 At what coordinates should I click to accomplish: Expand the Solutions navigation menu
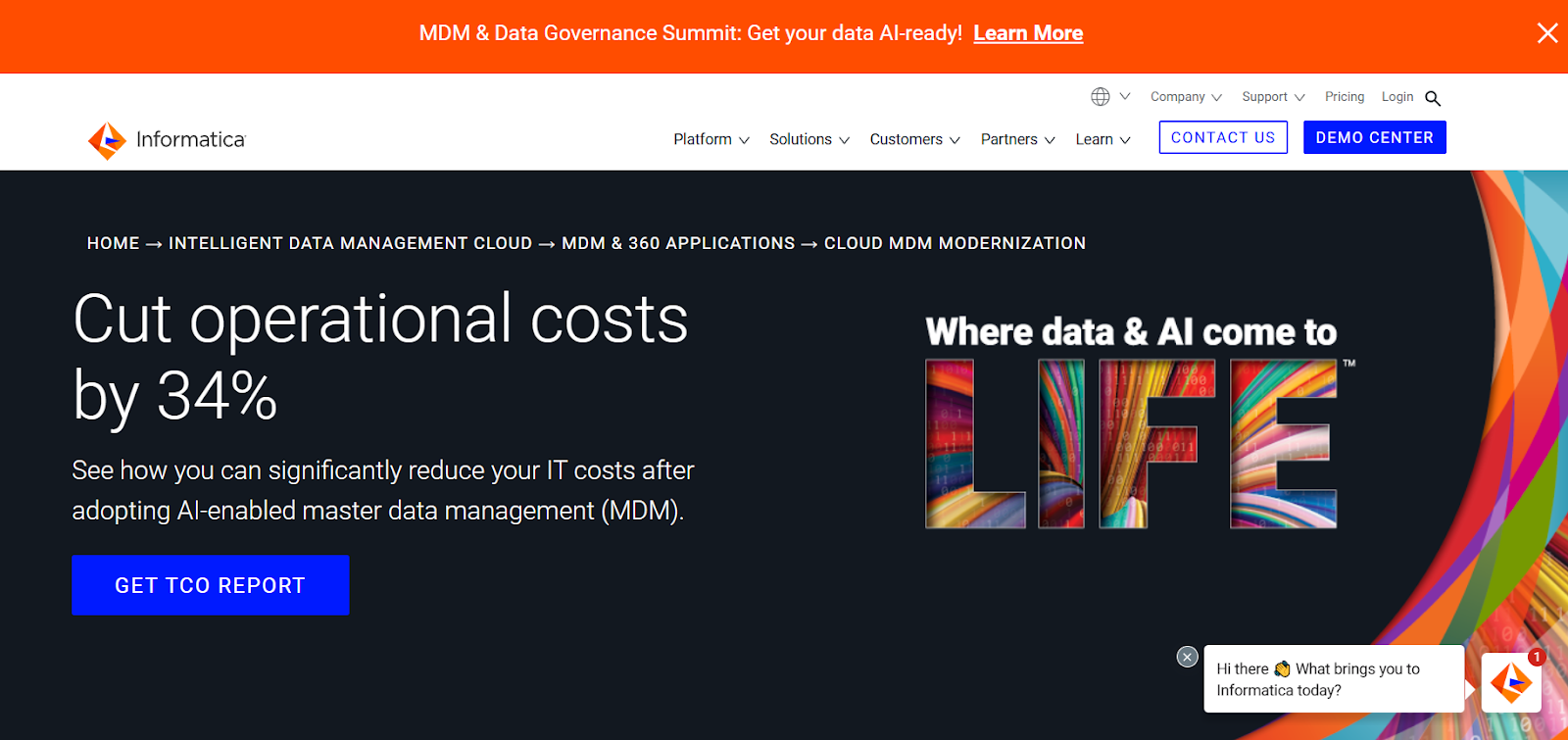pos(809,139)
